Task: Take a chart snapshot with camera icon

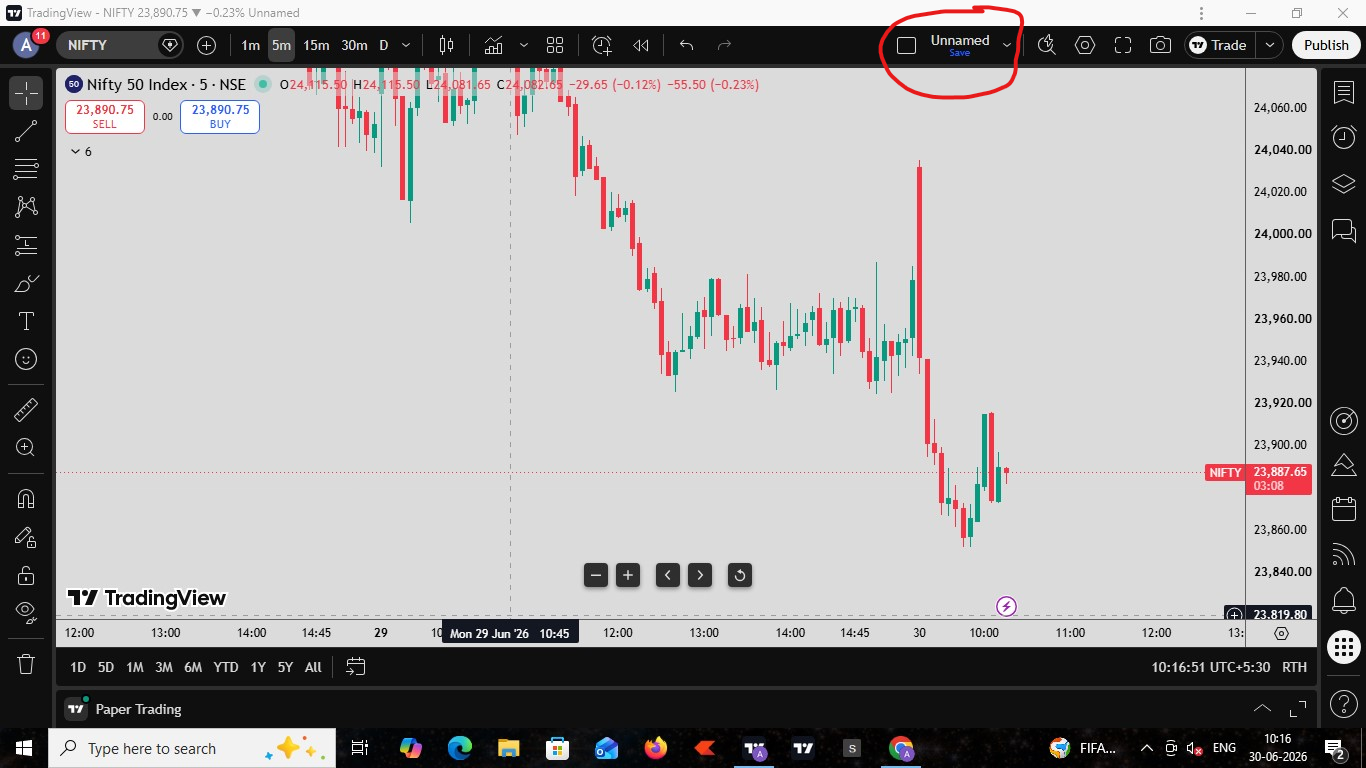Action: click(x=1160, y=45)
